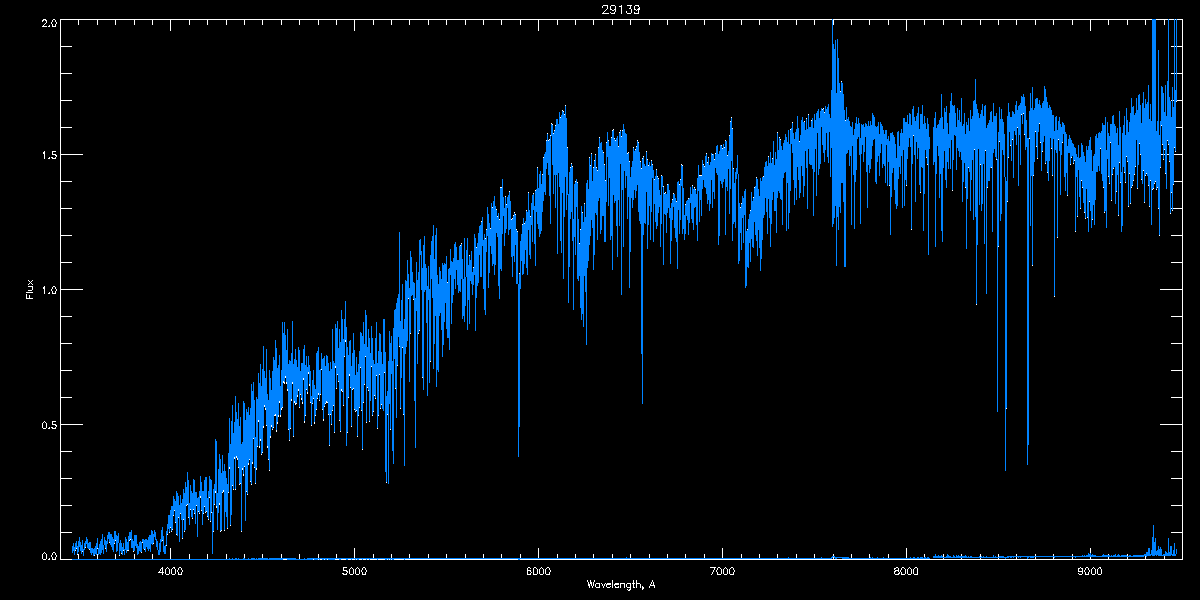
Task: Click the 2.0 y-axis tick label
Action: click(x=47, y=22)
